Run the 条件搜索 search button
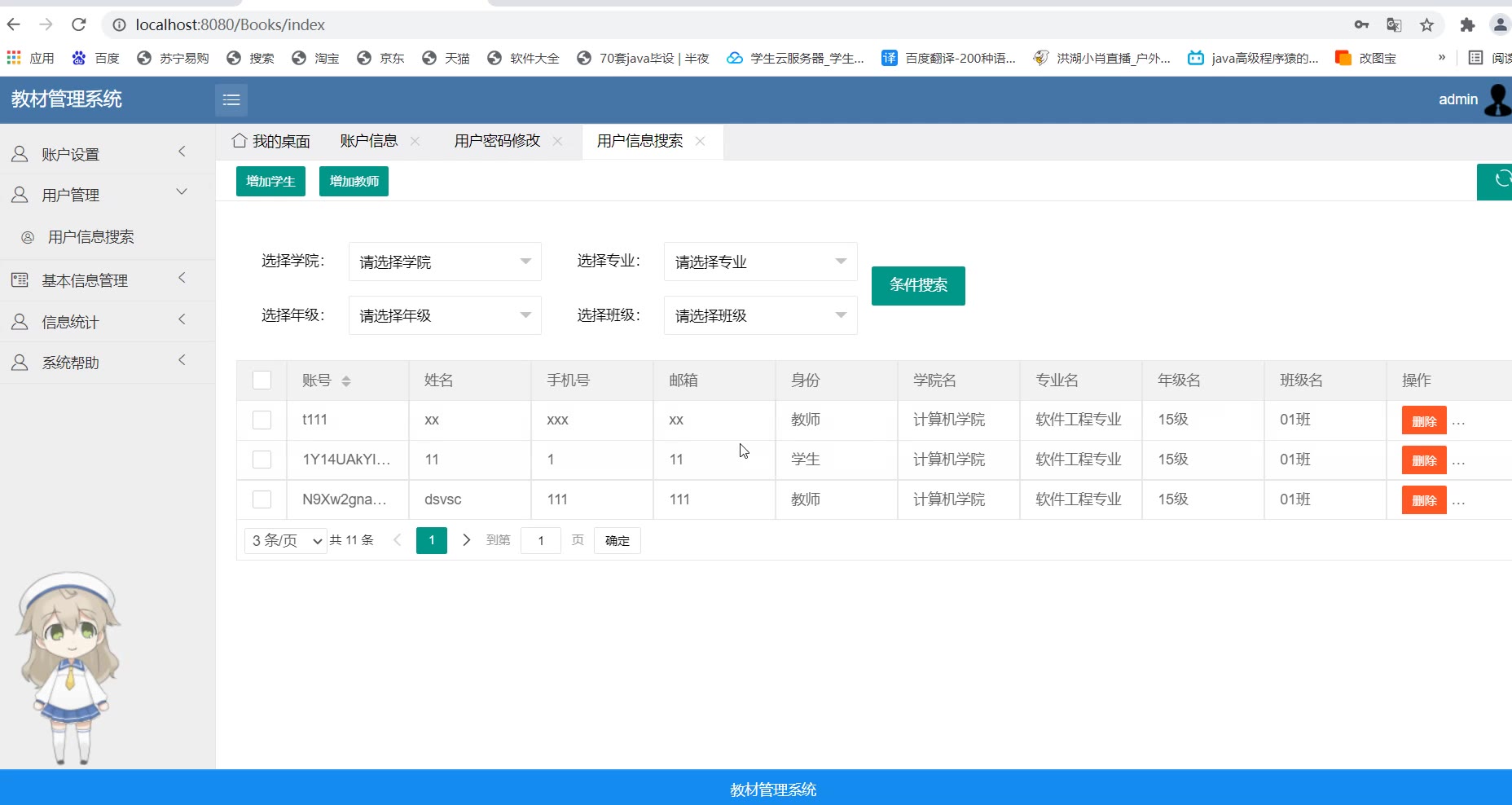The height and width of the screenshot is (805, 1512). (x=918, y=286)
